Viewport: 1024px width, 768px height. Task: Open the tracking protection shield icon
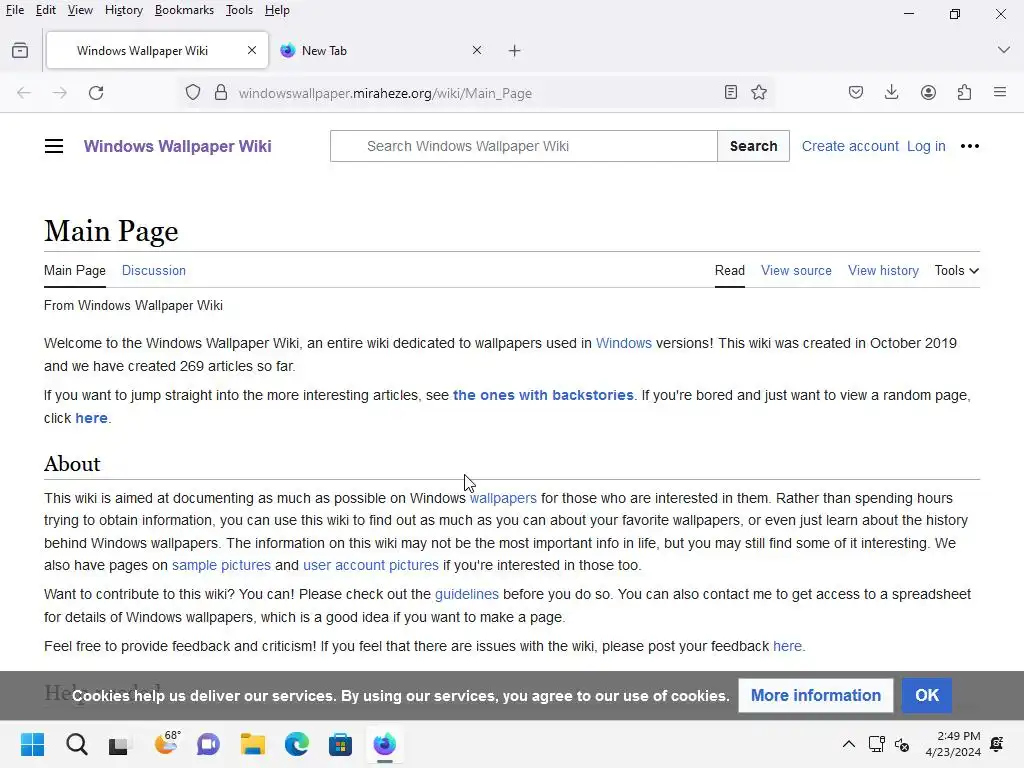(193, 93)
